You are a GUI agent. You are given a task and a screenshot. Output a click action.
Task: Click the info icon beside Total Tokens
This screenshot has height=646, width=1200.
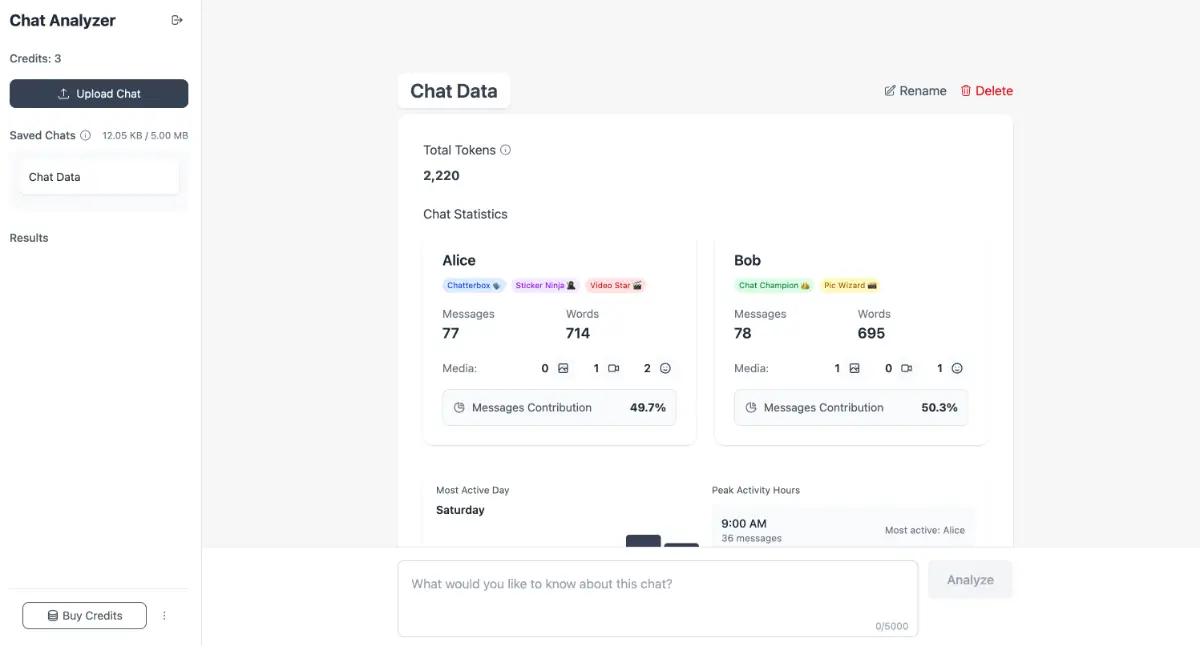click(x=505, y=150)
